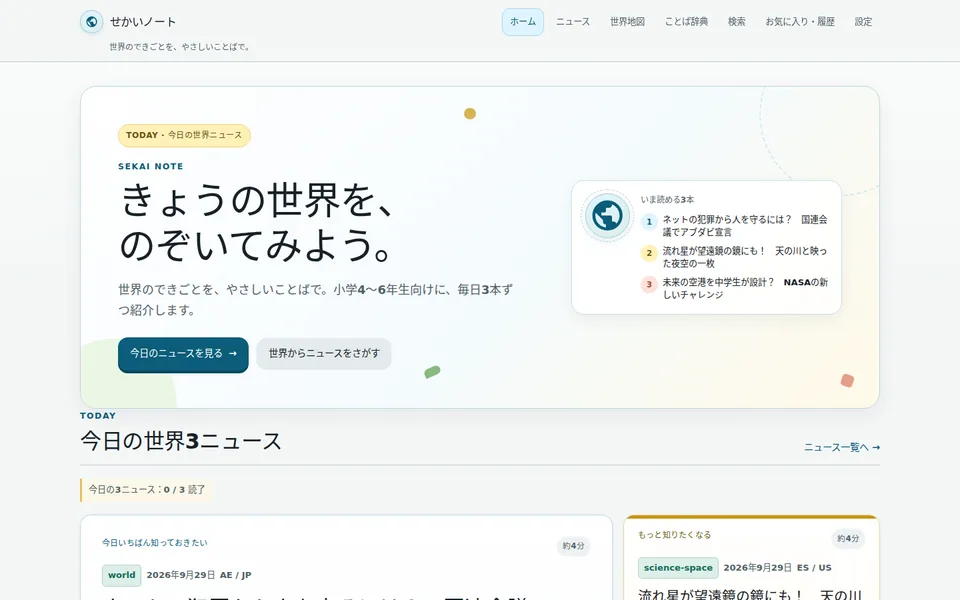Click the tagline 世界のできごとを、やさしいことばで。 under logo

pos(181,47)
